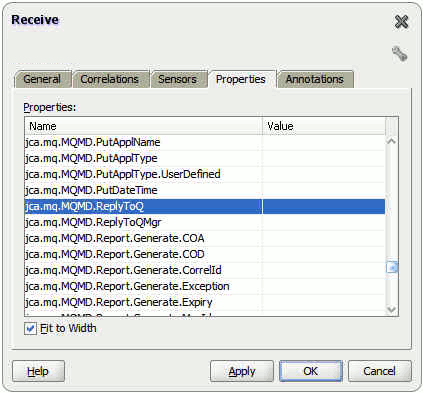
Task: Open Help for this dialog
Action: point(38,371)
